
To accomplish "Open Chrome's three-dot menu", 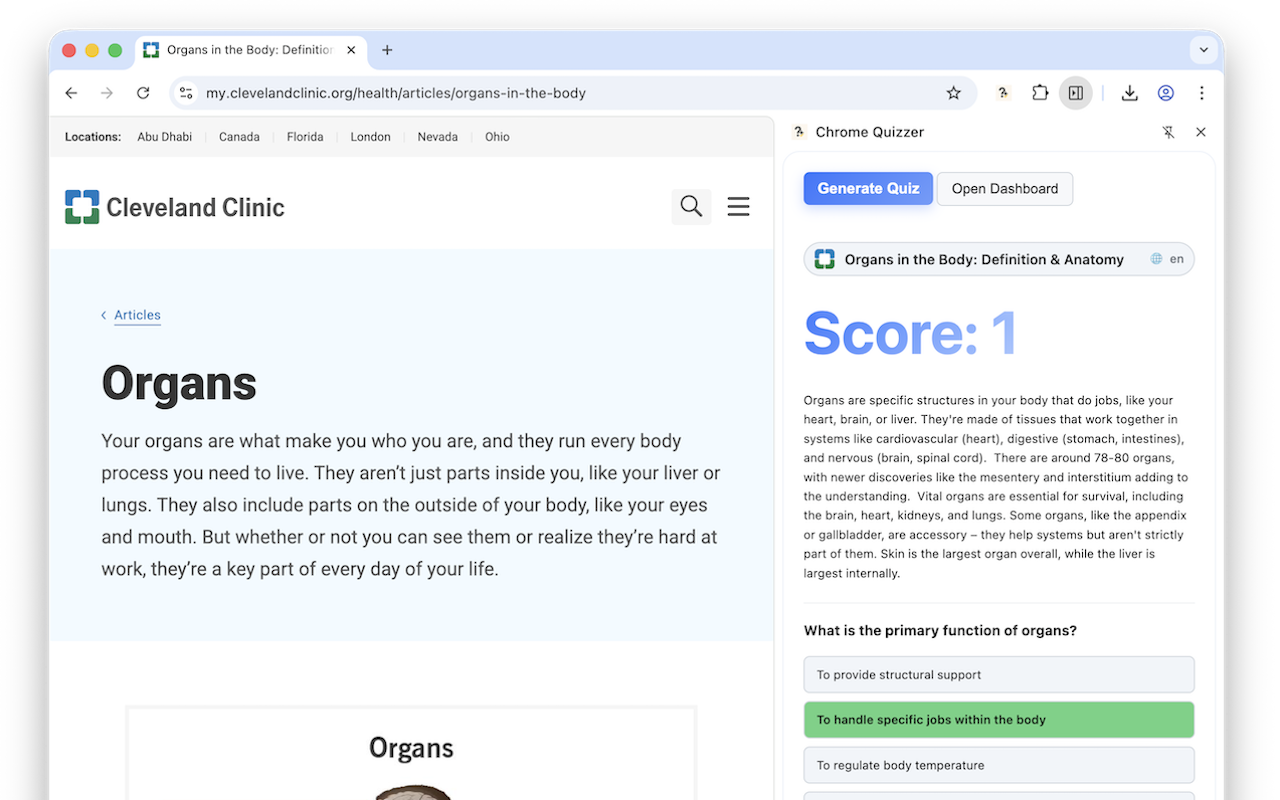I will tap(1201, 92).
